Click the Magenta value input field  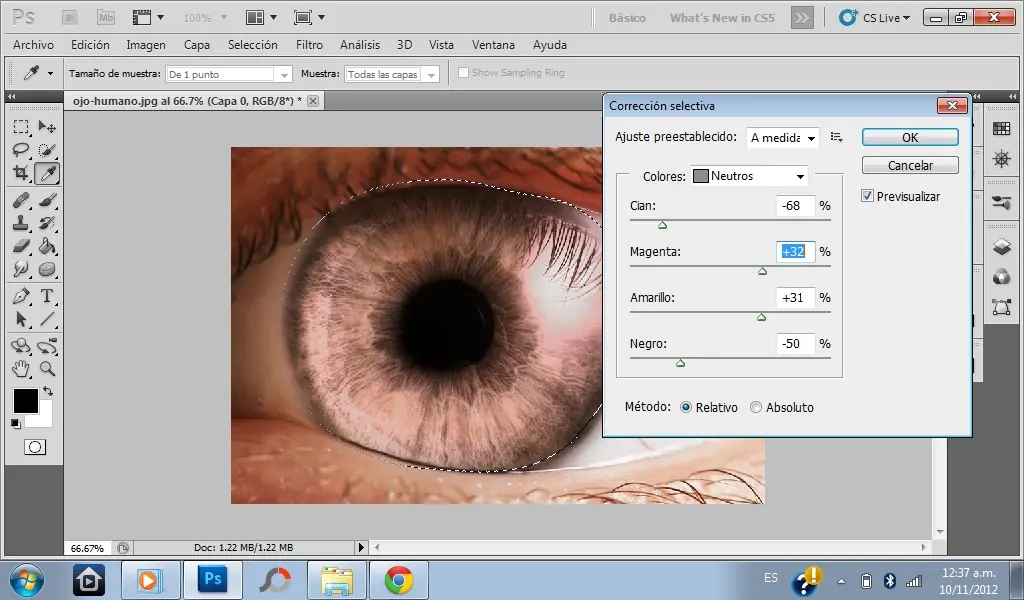[793, 251]
